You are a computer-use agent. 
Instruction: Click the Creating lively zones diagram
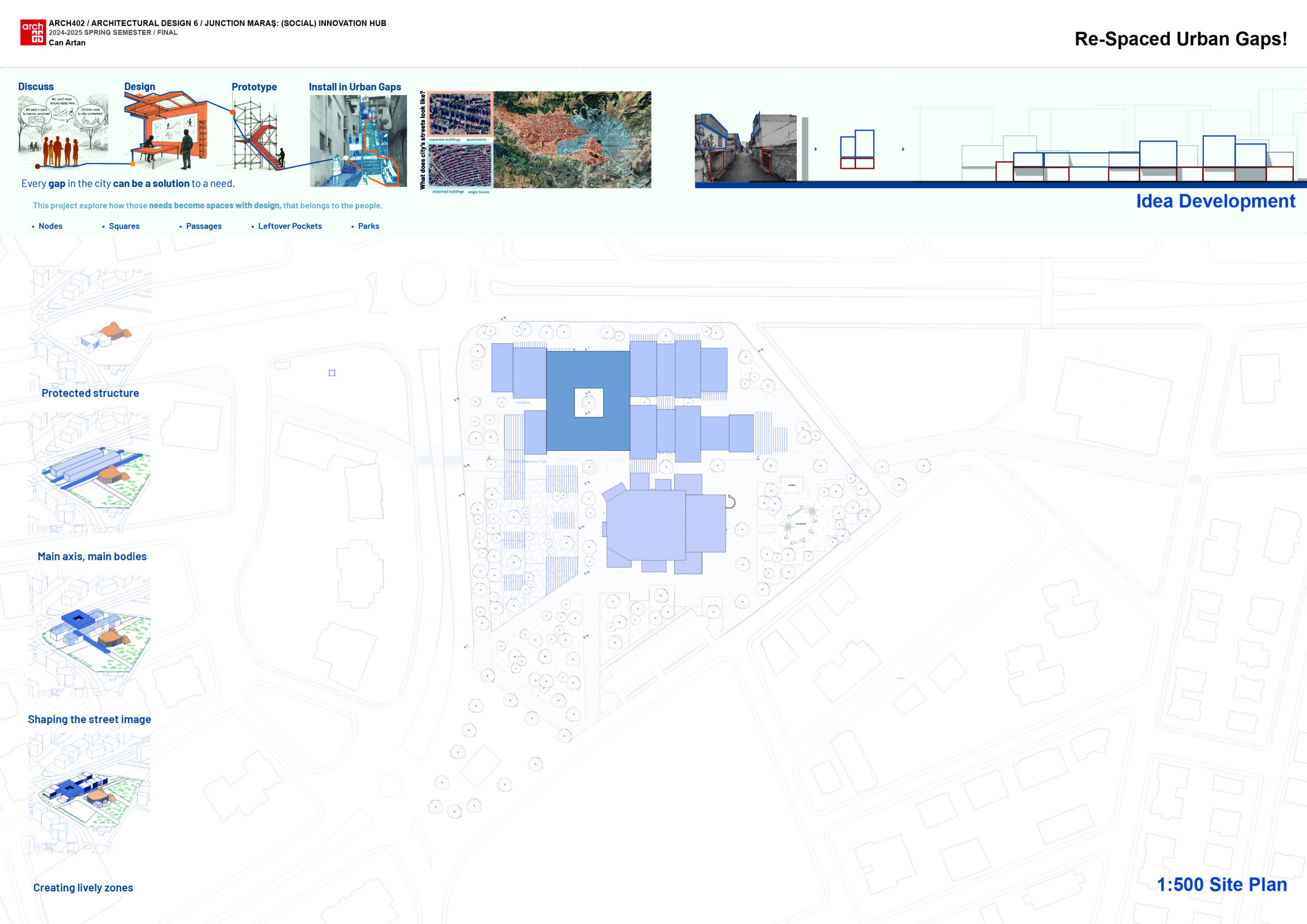(x=90, y=793)
